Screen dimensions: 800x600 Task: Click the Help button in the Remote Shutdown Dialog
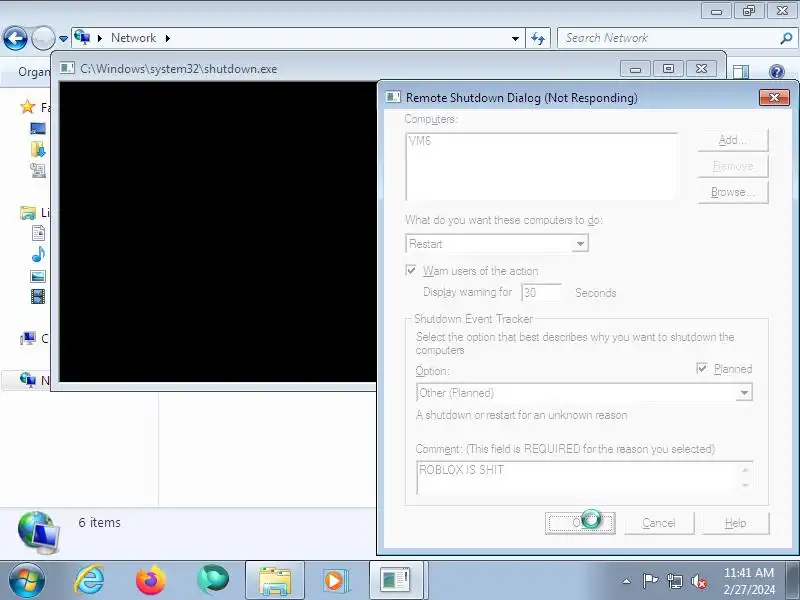735,523
